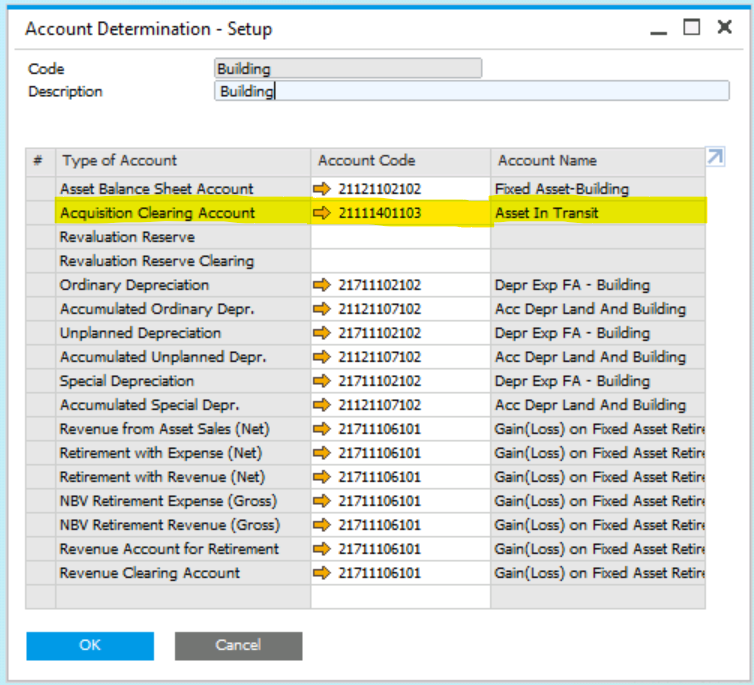Open link arrow in Accumulated Special Depr. row
754x685 pixels.
pyautogui.click(x=322, y=405)
